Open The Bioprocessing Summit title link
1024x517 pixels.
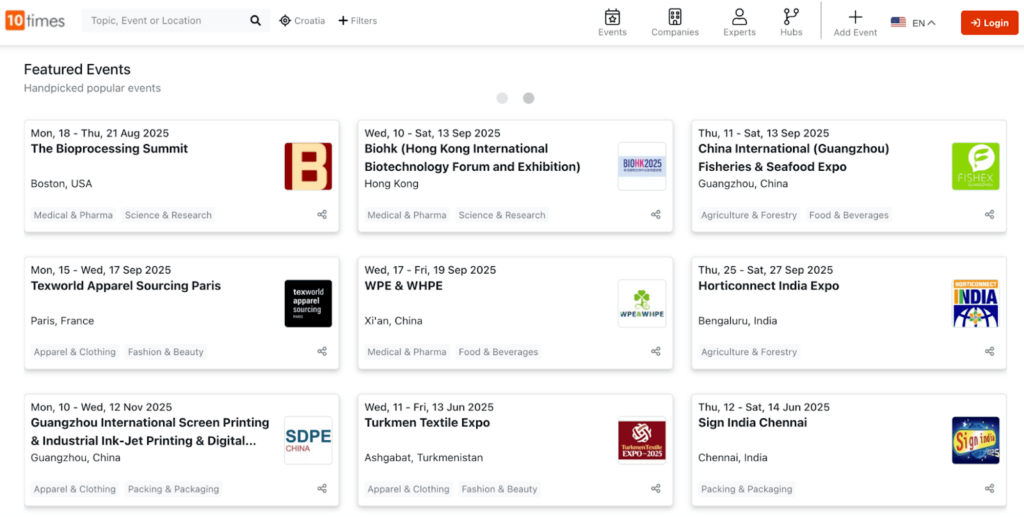pos(109,149)
